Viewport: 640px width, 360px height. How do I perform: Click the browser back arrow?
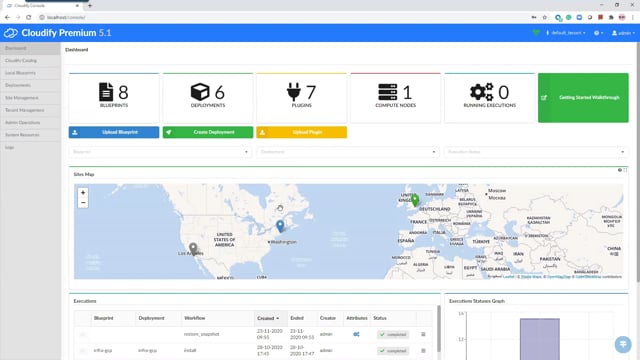(7, 18)
